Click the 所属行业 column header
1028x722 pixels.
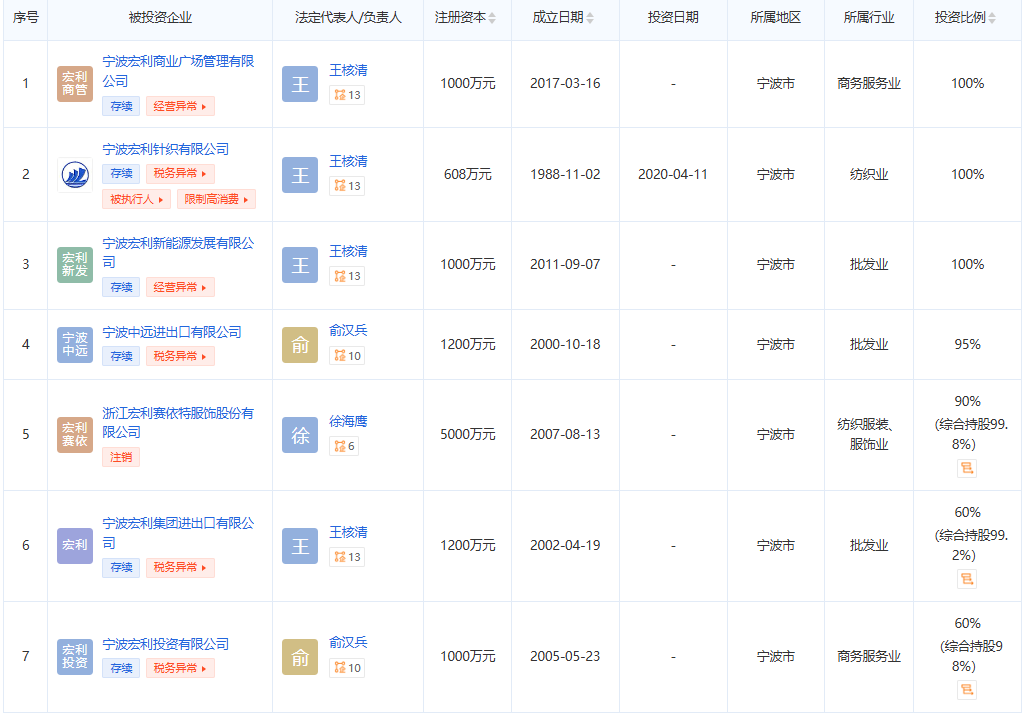(869, 18)
